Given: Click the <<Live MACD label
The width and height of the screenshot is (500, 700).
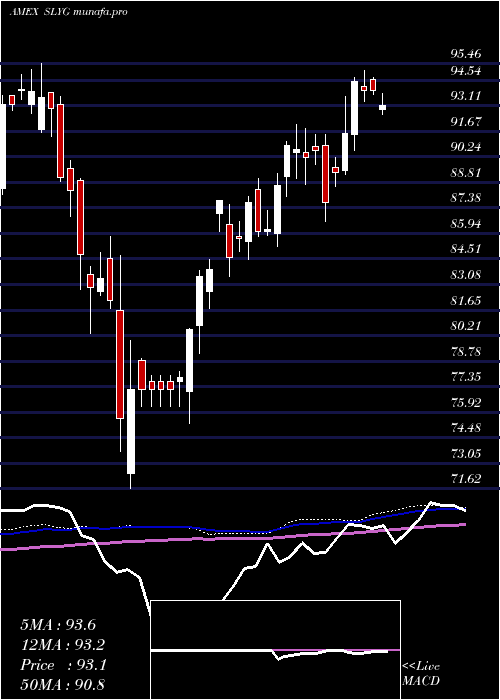Looking at the screenshot, I should tap(421, 674).
